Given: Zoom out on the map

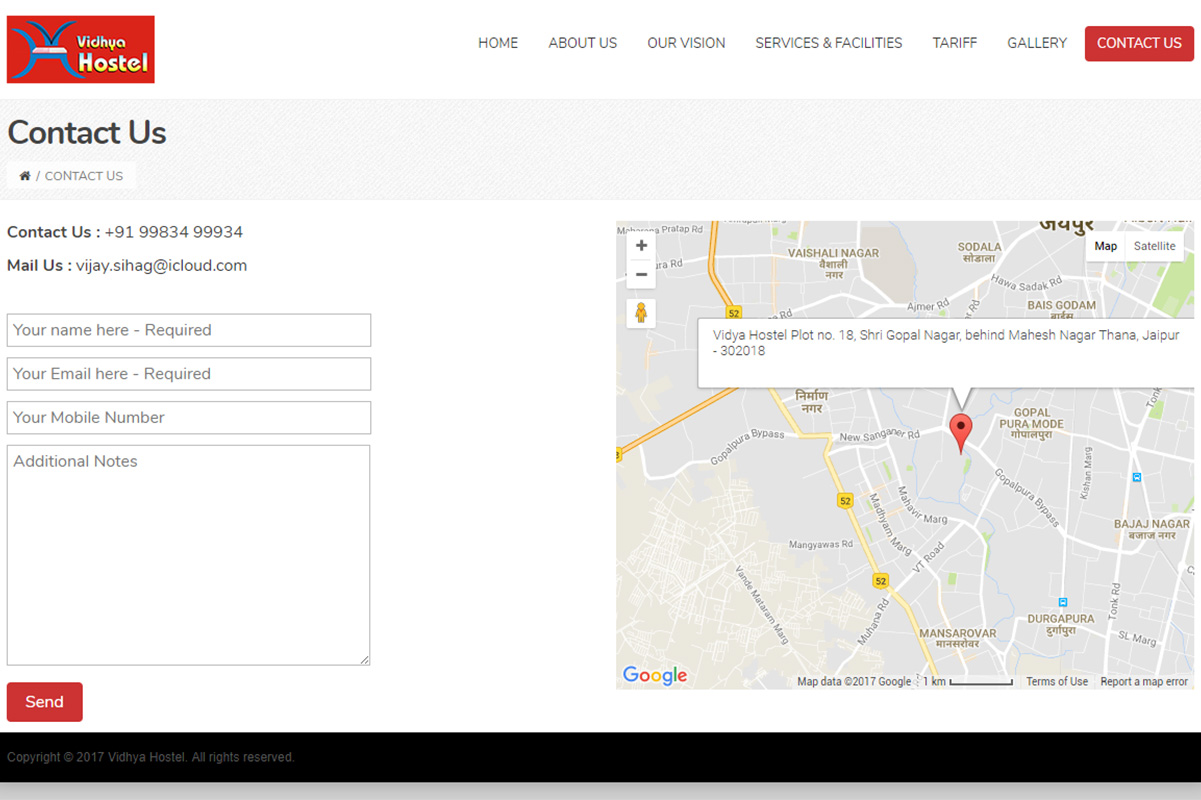Looking at the screenshot, I should 641,275.
